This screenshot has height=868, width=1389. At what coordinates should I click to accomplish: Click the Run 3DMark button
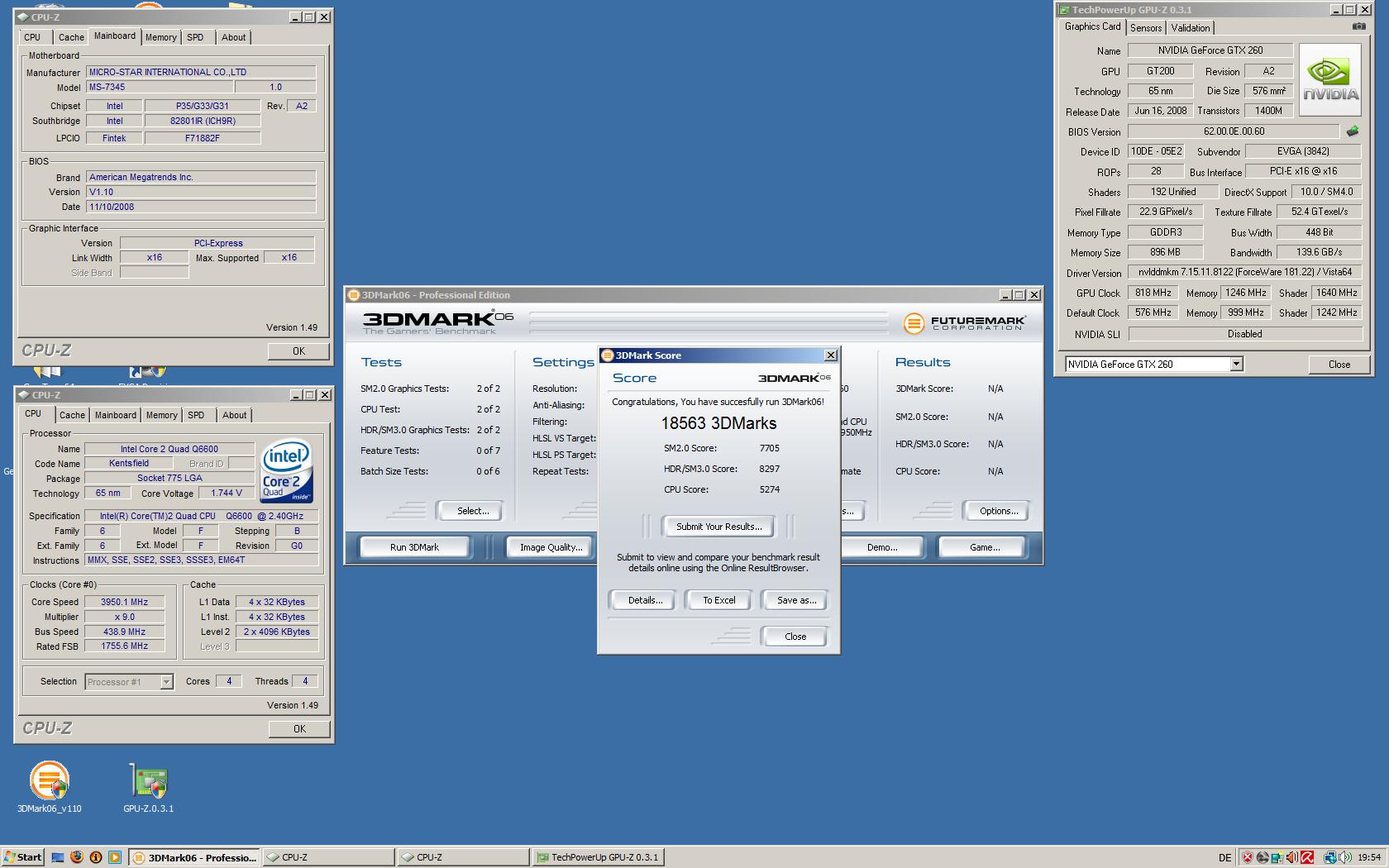(414, 547)
